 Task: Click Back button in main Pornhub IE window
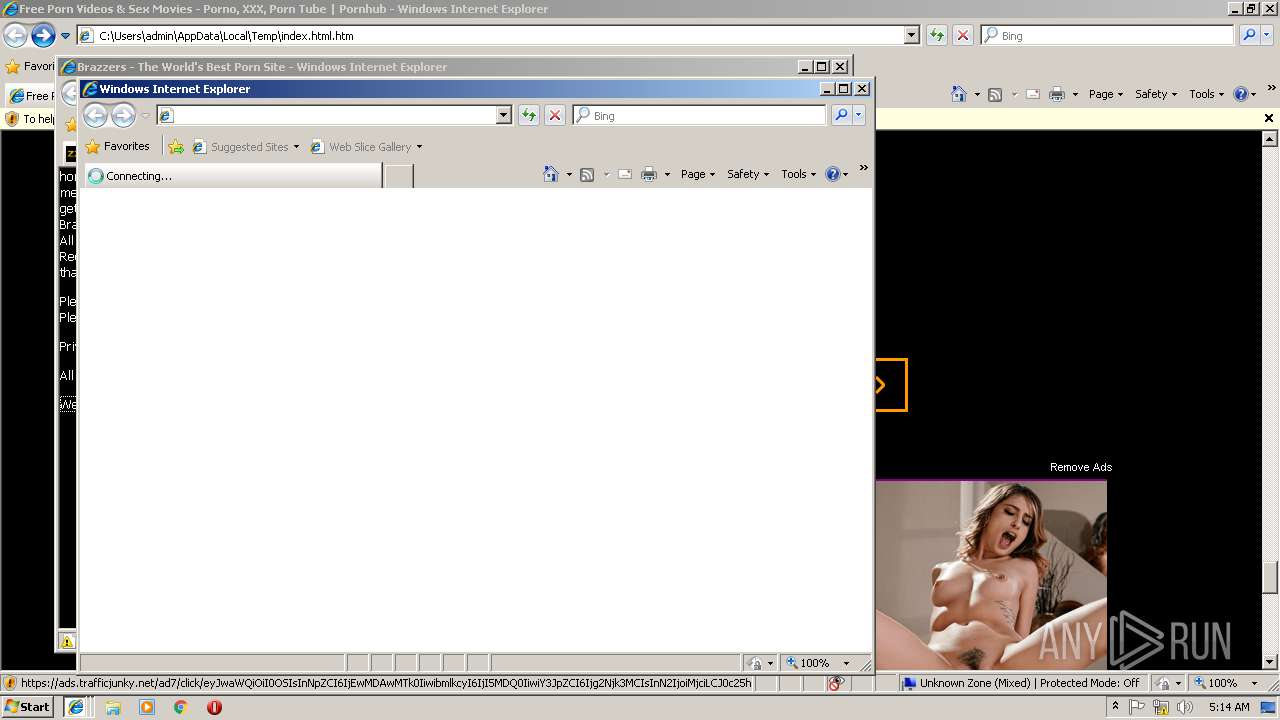(x=15, y=36)
